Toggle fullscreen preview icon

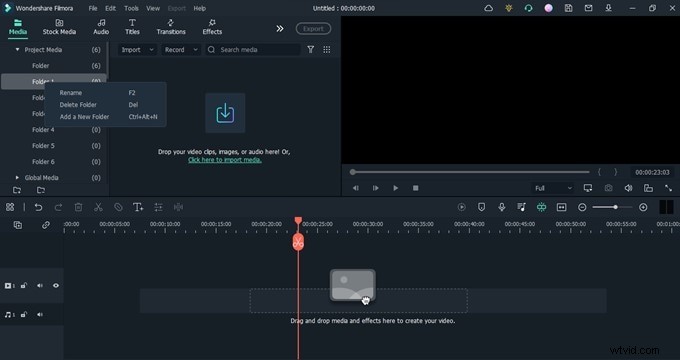668,188
